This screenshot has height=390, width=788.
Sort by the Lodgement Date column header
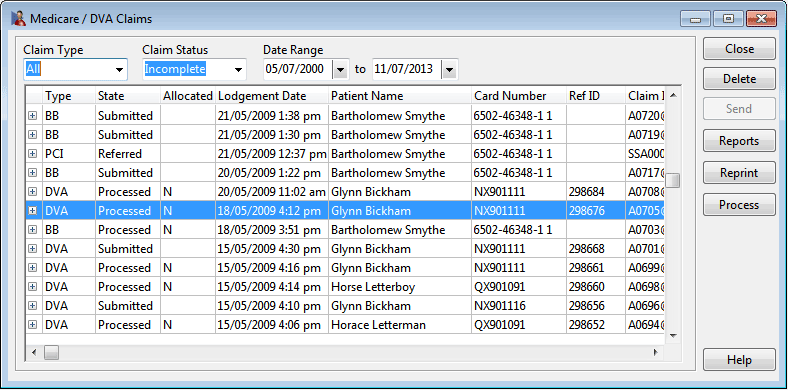tap(272, 96)
